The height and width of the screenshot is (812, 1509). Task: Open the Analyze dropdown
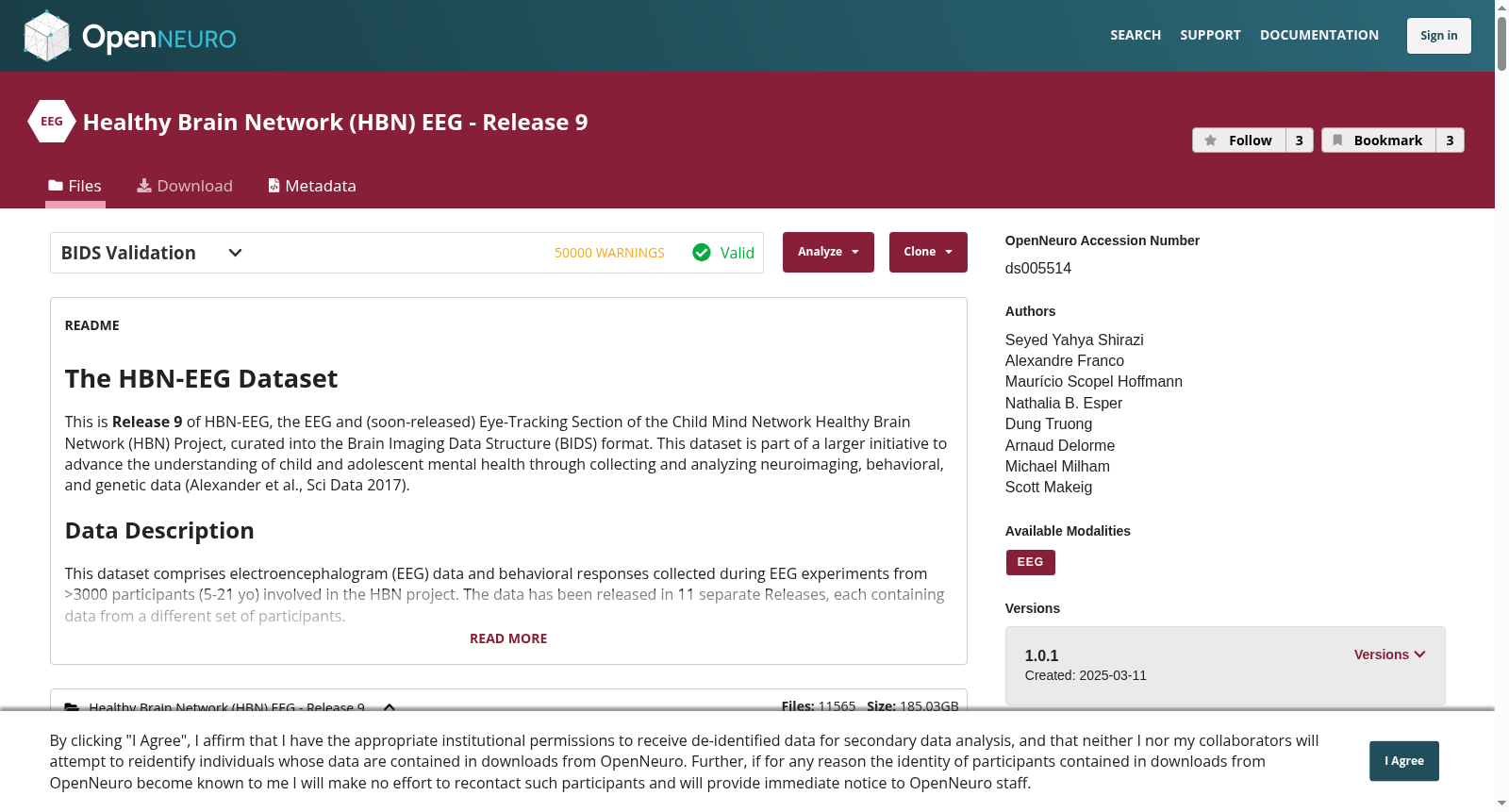click(x=828, y=252)
